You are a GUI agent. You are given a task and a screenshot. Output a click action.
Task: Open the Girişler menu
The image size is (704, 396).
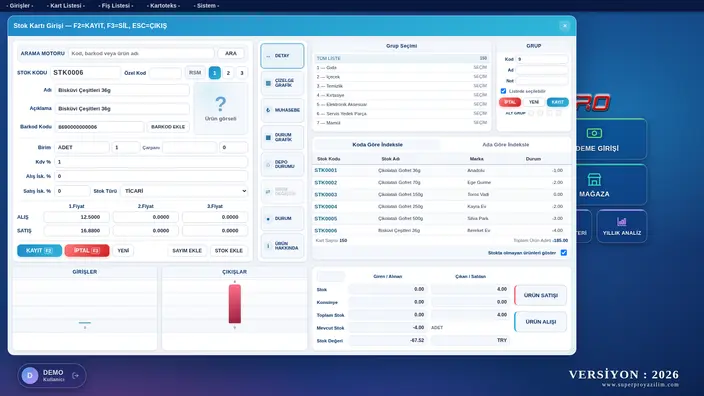(20, 5)
